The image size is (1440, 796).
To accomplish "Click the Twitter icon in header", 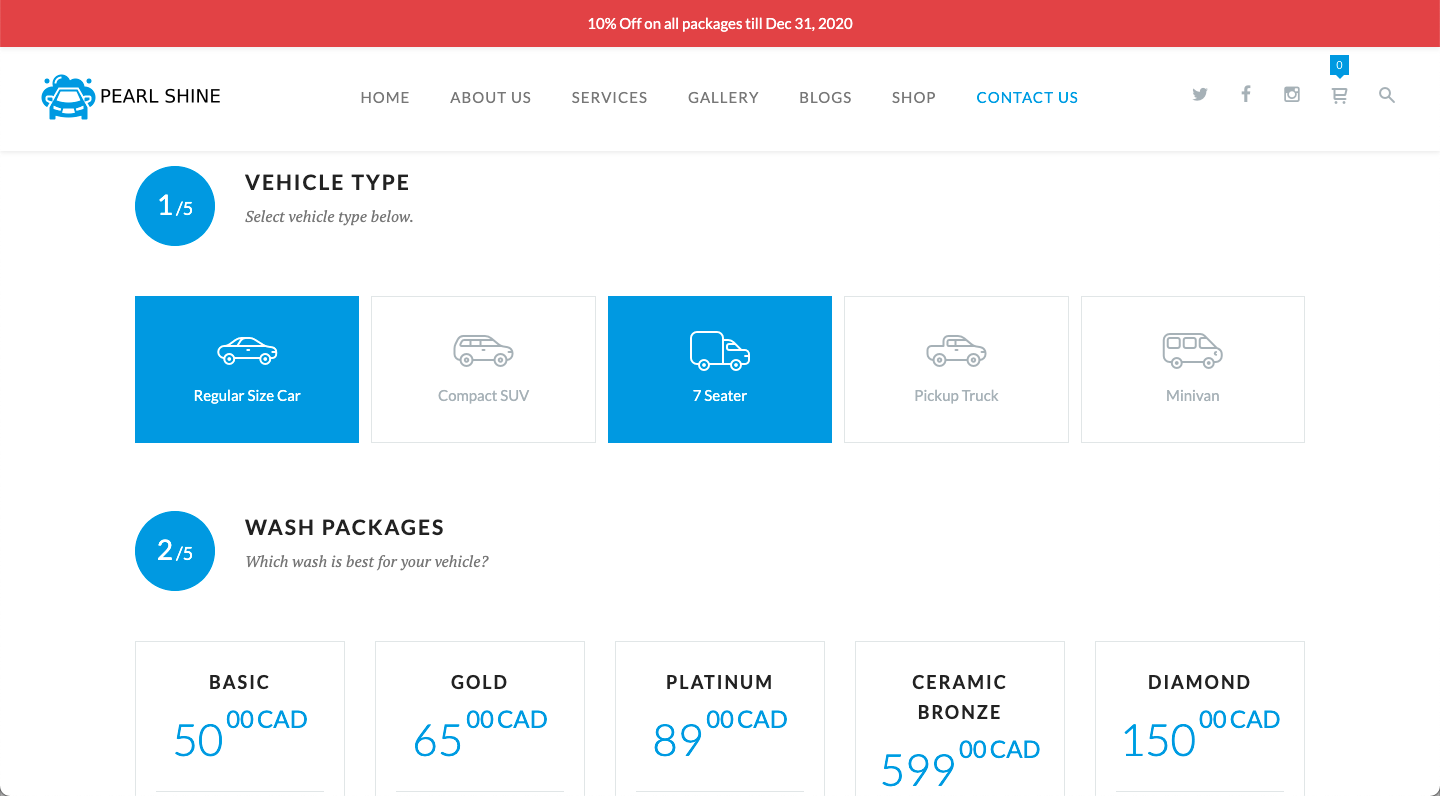I will tap(1200, 95).
